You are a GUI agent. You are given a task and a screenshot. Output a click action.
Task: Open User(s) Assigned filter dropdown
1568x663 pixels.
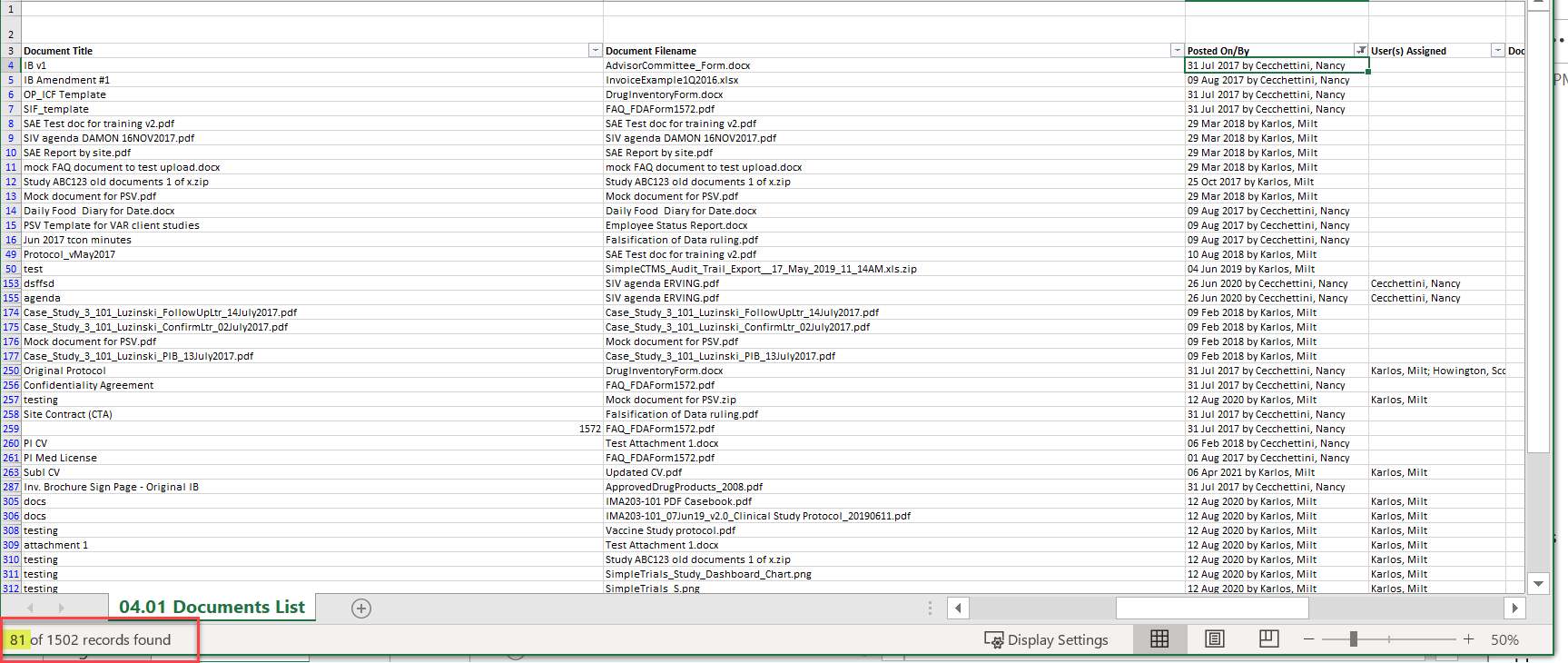click(1497, 51)
